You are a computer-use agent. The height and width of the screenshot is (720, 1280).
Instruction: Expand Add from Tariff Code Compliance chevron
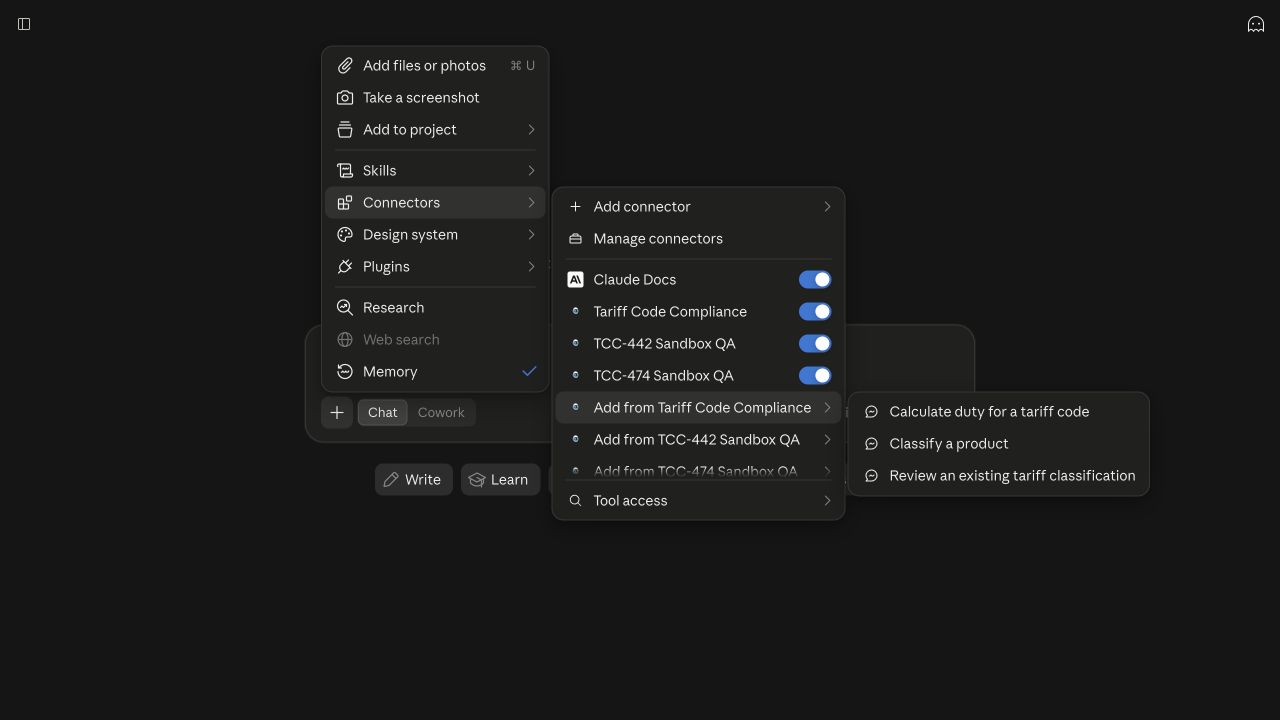827,408
